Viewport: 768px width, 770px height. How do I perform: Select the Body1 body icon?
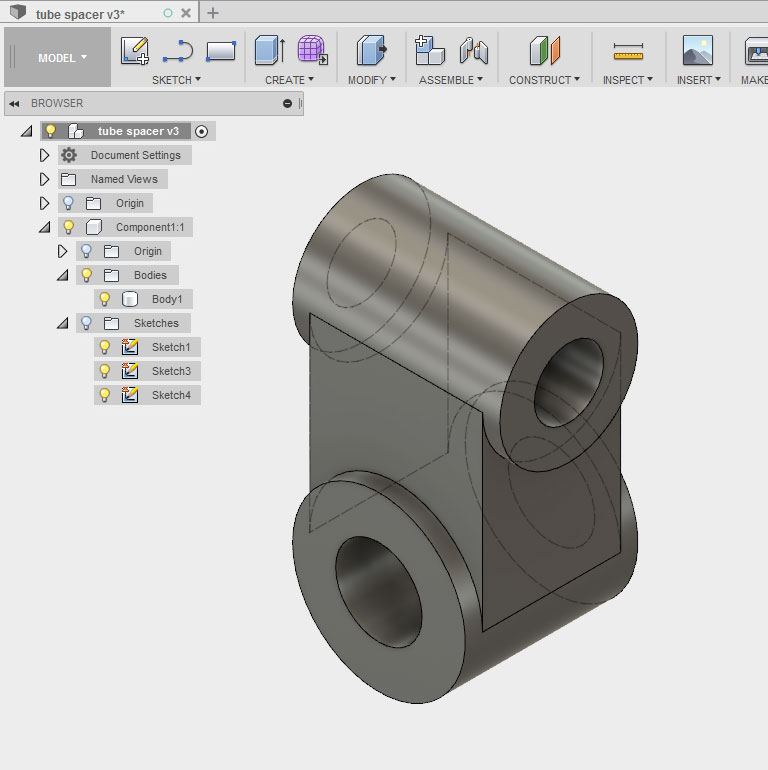coord(130,299)
